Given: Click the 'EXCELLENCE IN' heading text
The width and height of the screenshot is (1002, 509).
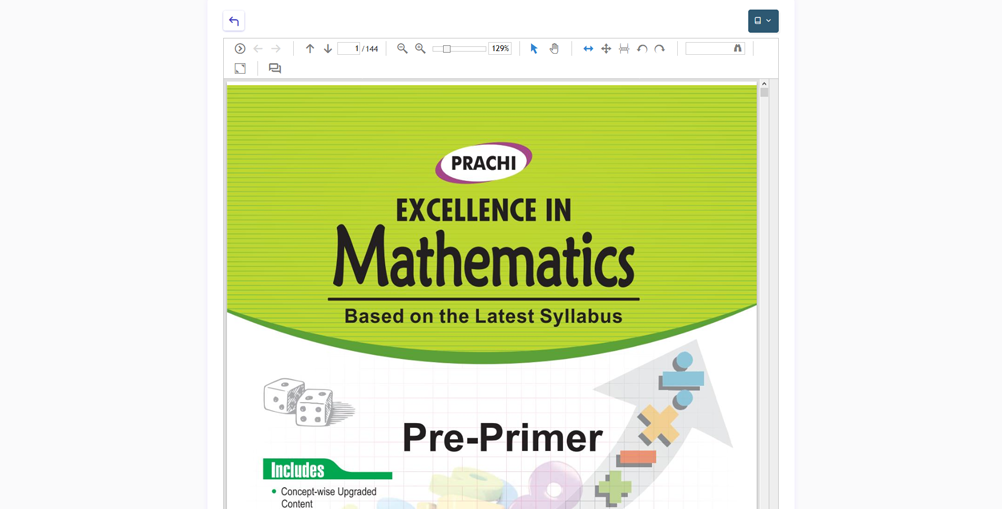Looking at the screenshot, I should coord(484,210).
